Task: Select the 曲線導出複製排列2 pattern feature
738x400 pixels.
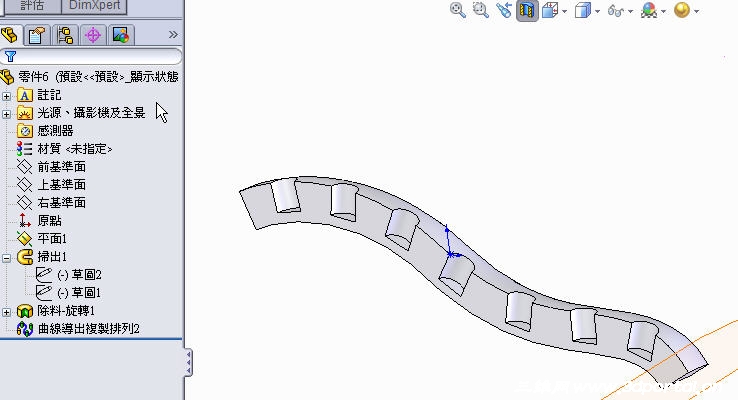Action: click(x=89, y=328)
